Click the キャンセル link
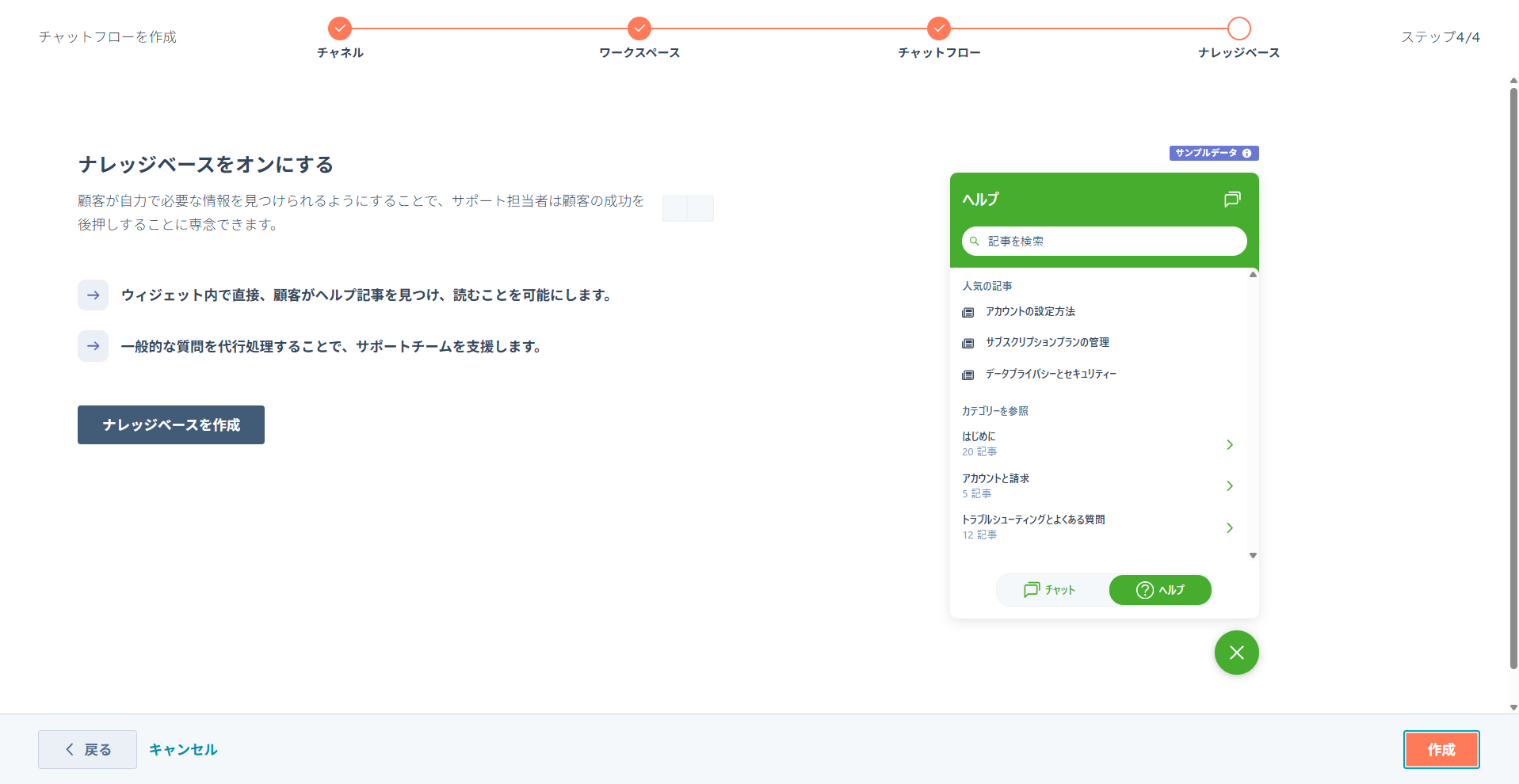The image size is (1519, 784). [183, 749]
